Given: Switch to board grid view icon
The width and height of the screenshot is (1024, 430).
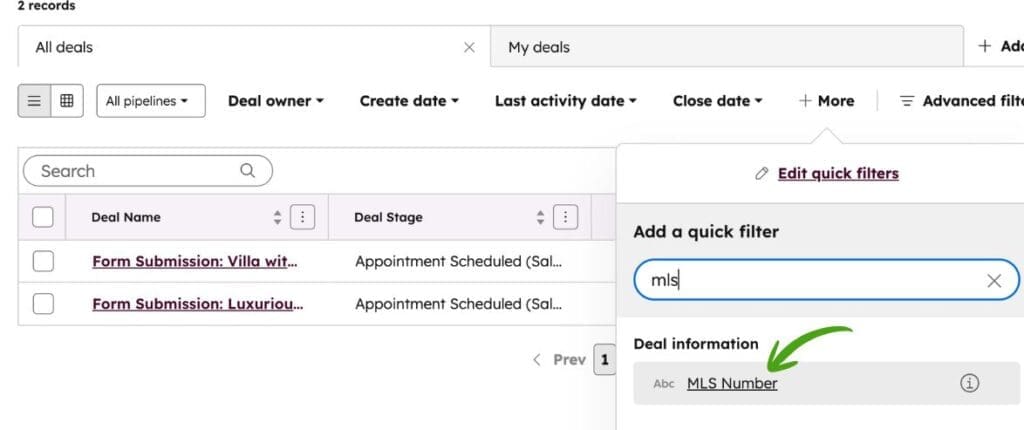Looking at the screenshot, I should 67,101.
